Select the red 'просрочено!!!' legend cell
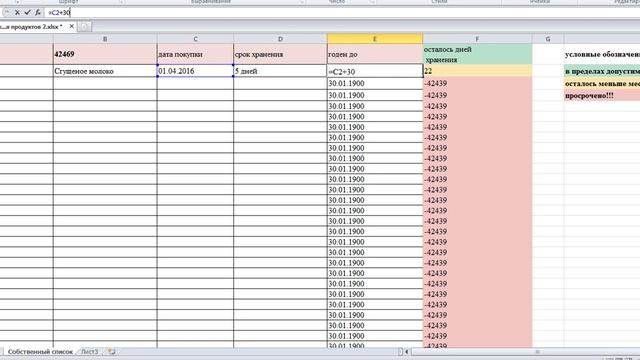This screenshot has height=360, width=640. point(602,96)
